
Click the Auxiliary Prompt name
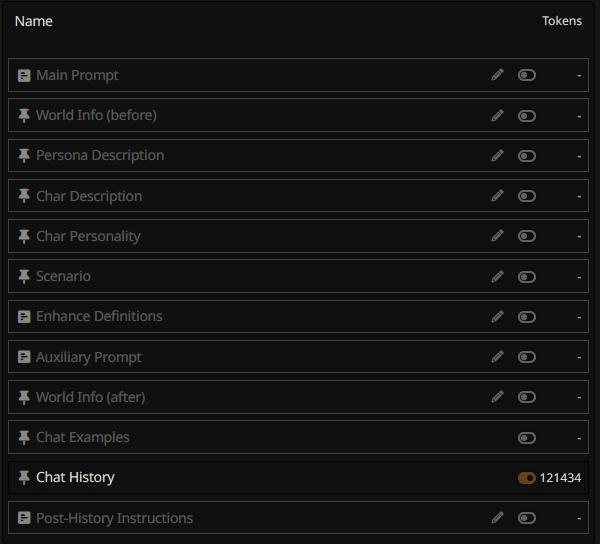pos(88,357)
